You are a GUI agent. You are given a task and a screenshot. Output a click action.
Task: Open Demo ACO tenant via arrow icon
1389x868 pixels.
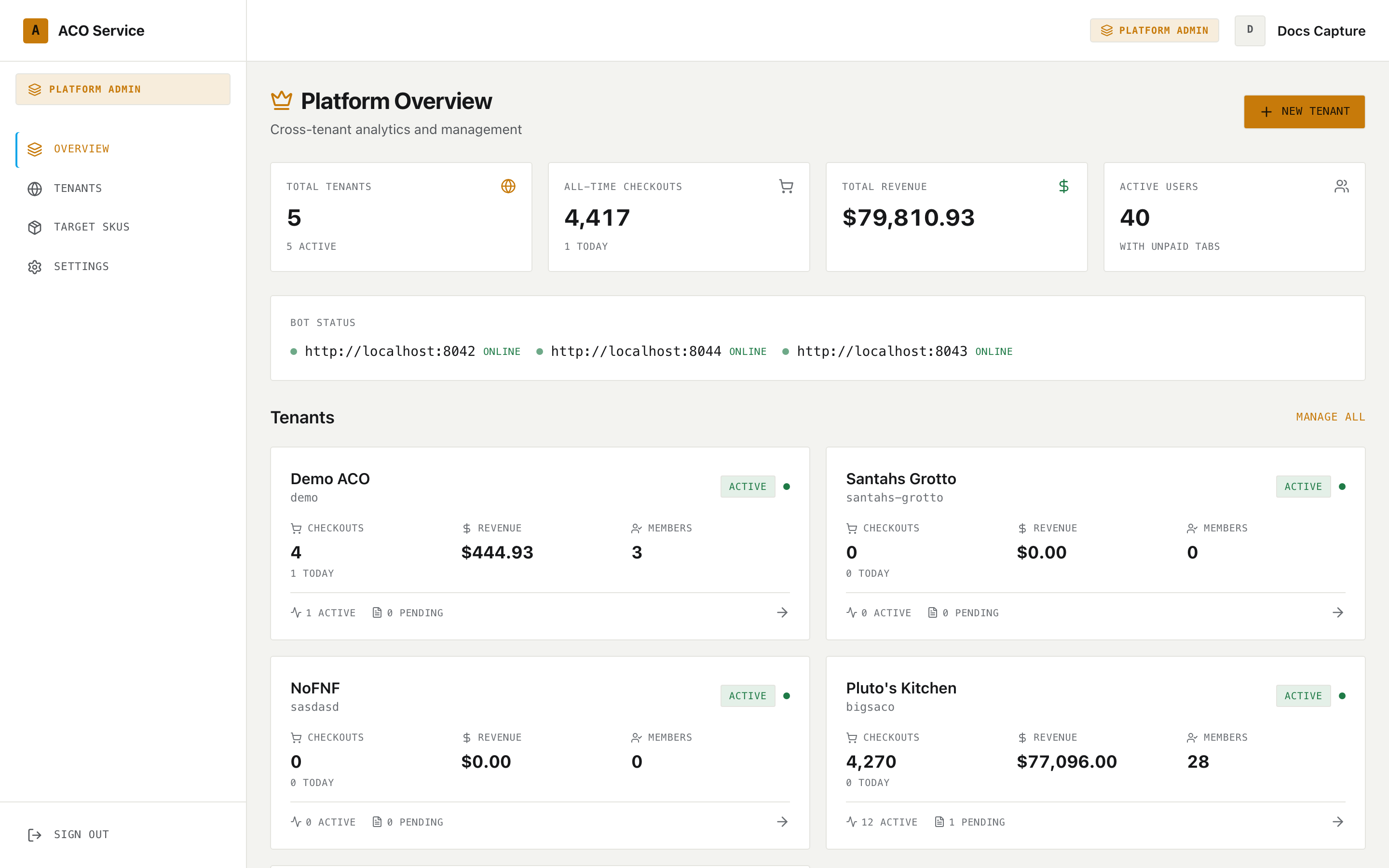[x=782, y=612]
